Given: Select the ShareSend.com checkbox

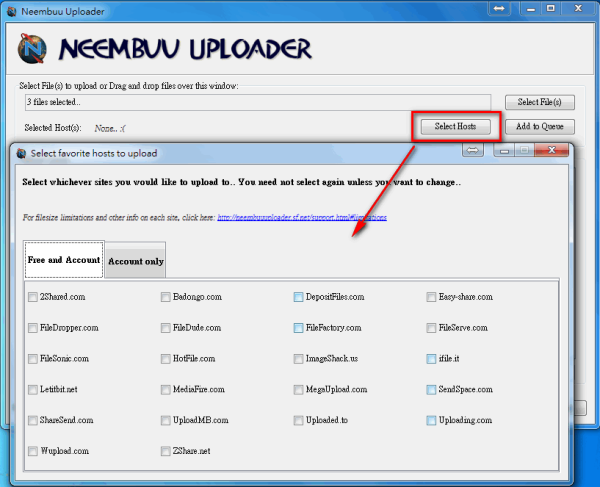Looking at the screenshot, I should click(33, 420).
